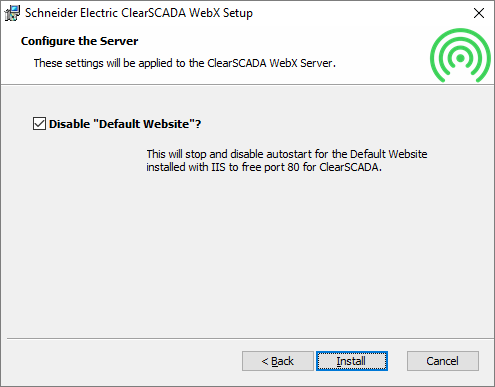Click the outer arc of green logo
Screen dimensions: 495x387
click(460, 32)
